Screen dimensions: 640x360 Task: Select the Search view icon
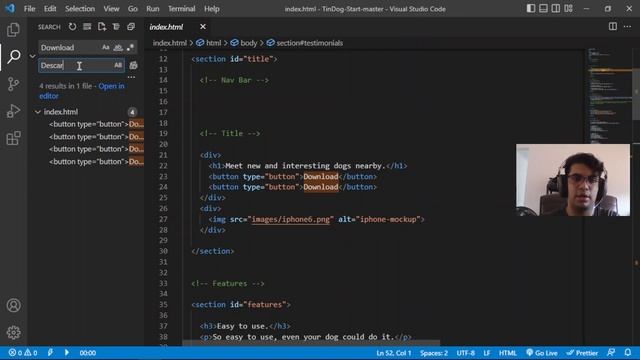click(x=13, y=56)
